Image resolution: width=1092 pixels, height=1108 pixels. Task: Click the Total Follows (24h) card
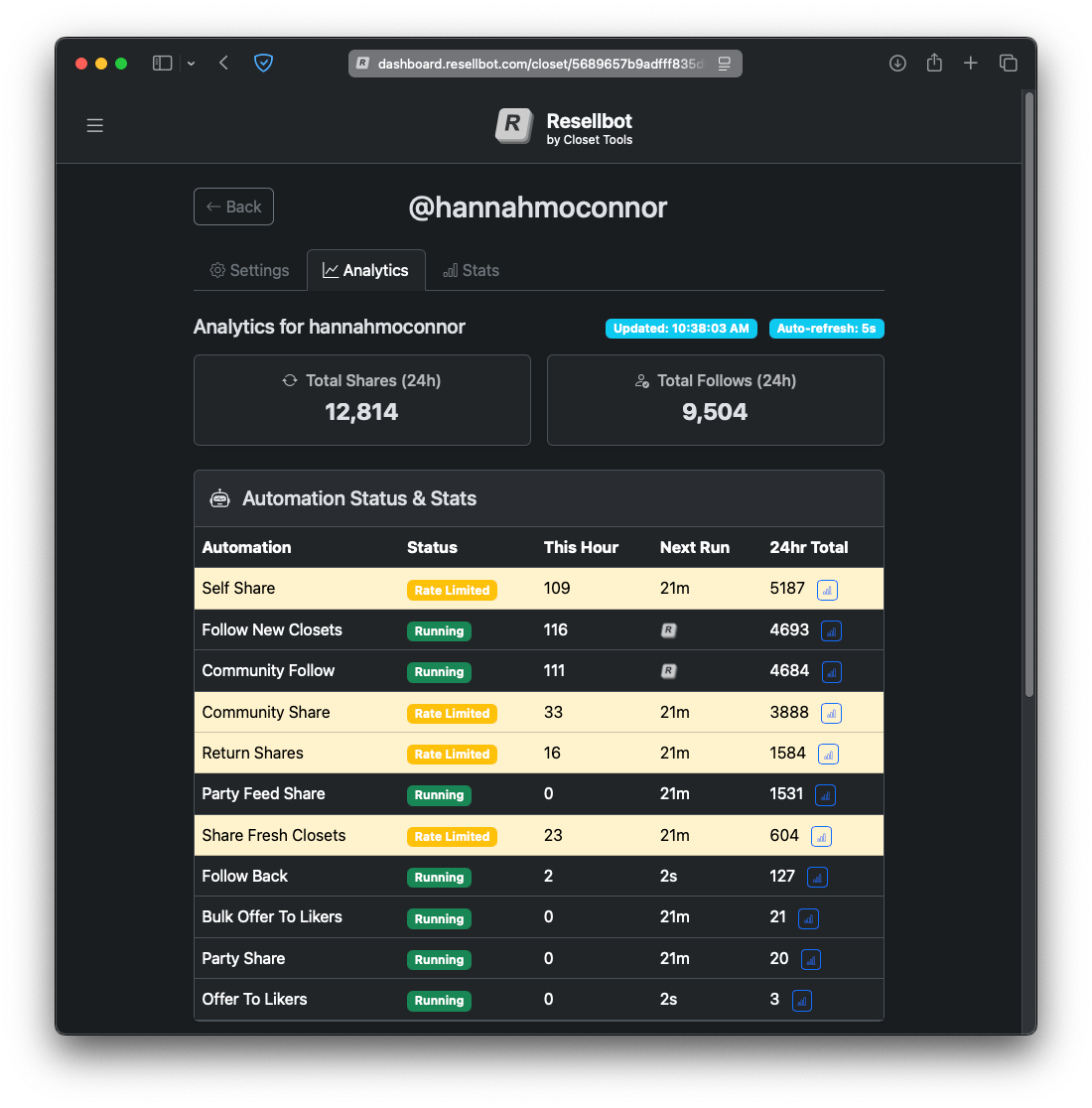point(716,400)
